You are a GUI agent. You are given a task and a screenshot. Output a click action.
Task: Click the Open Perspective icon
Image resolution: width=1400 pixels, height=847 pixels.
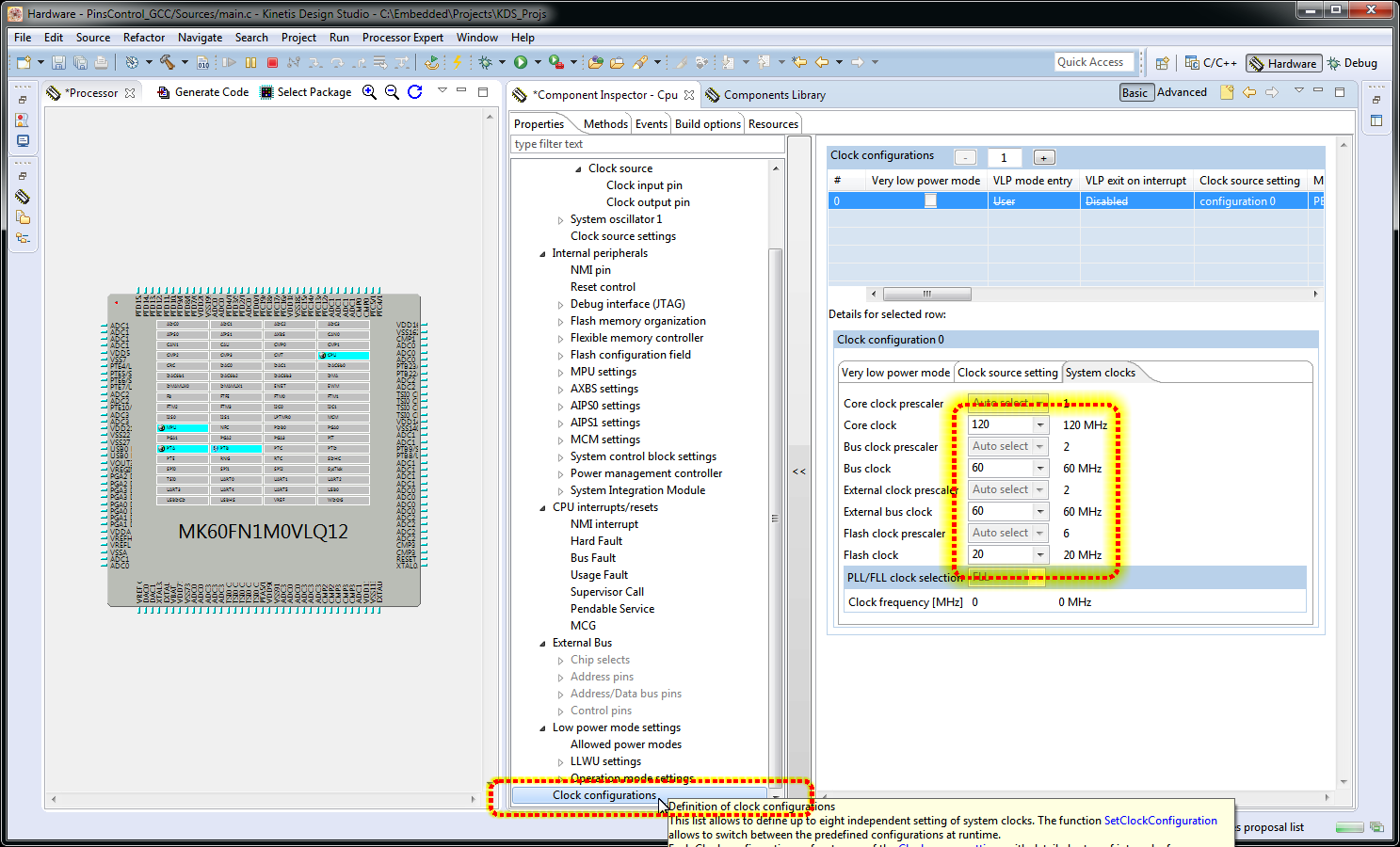tap(1163, 63)
